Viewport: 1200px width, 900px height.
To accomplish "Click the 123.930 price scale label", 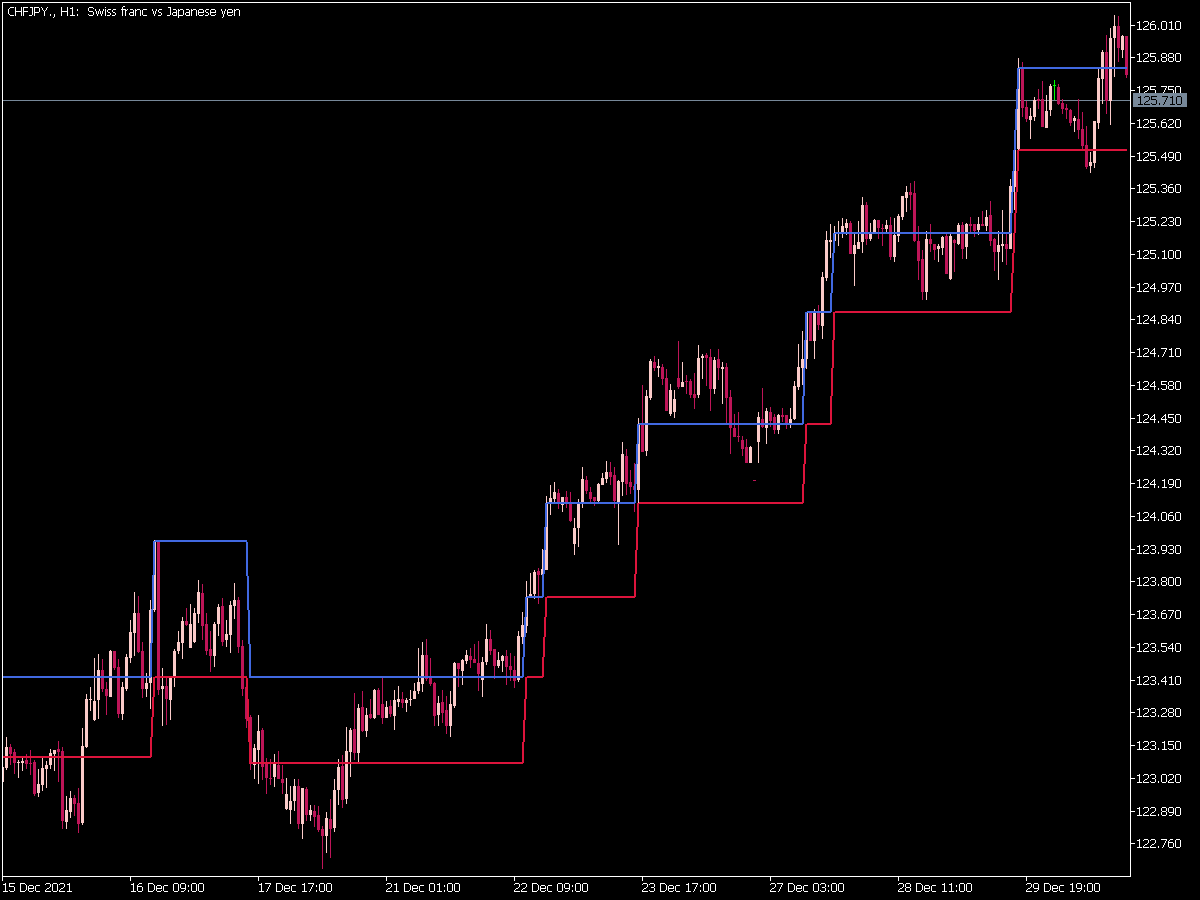I will pyautogui.click(x=1160, y=549).
